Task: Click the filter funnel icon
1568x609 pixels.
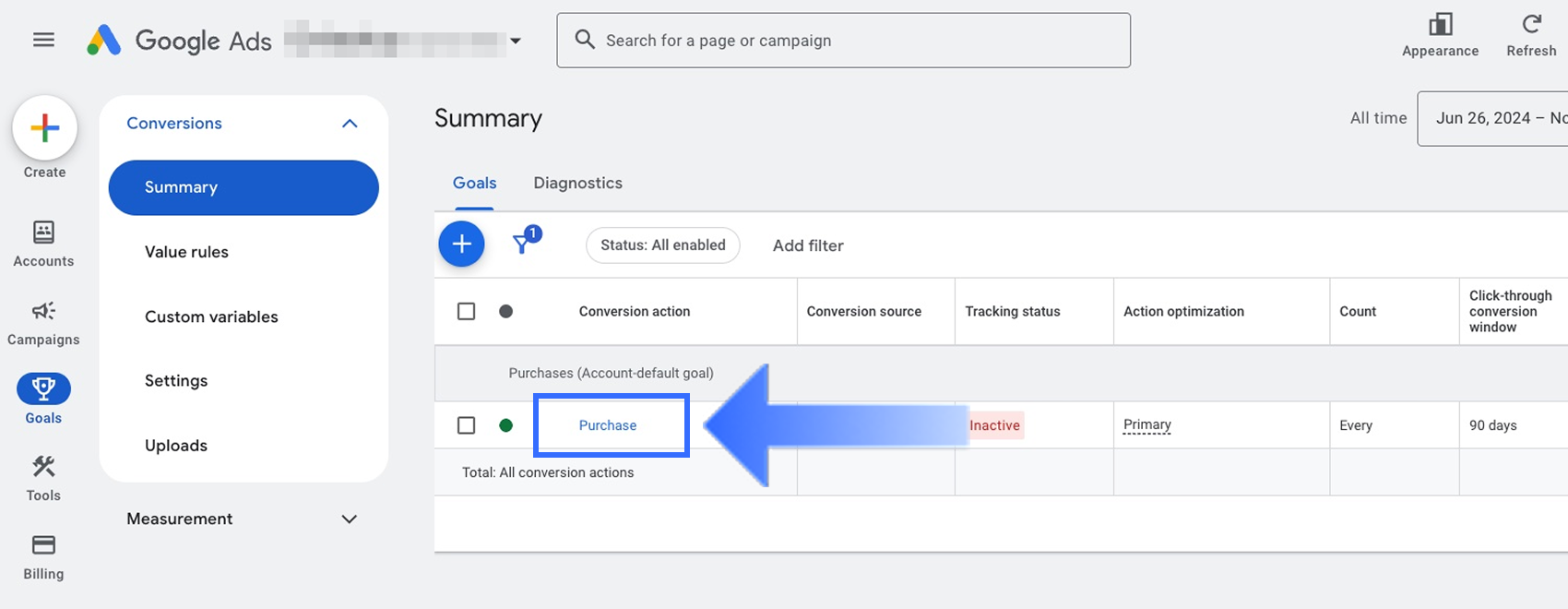Action: (523, 244)
